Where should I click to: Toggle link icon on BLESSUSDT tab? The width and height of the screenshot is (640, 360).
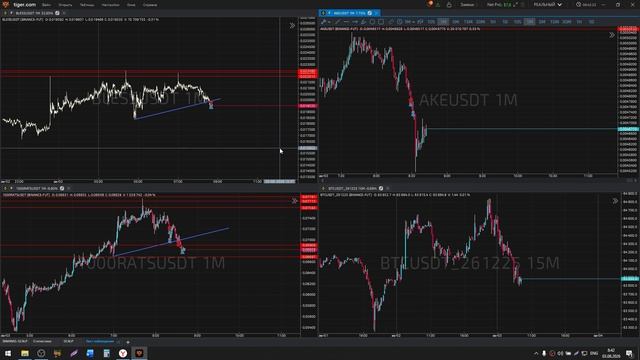[x=57, y=13]
